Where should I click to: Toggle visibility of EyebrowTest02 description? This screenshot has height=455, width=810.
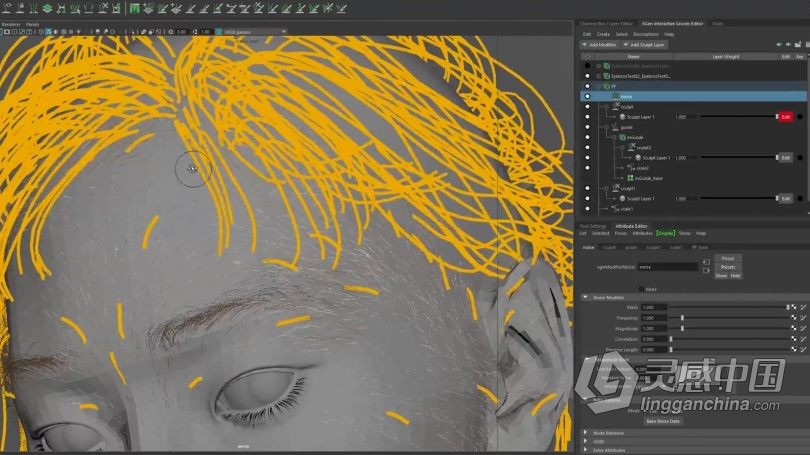[x=587, y=76]
